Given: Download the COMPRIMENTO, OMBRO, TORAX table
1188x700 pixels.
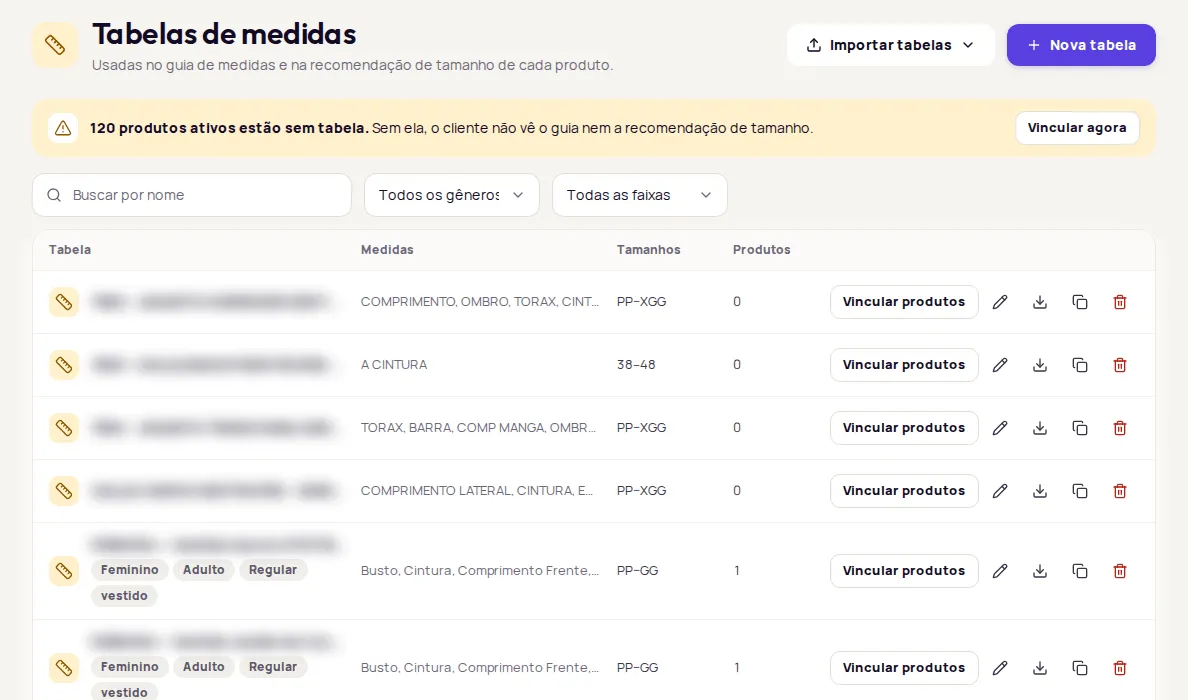Looking at the screenshot, I should tap(1040, 302).
